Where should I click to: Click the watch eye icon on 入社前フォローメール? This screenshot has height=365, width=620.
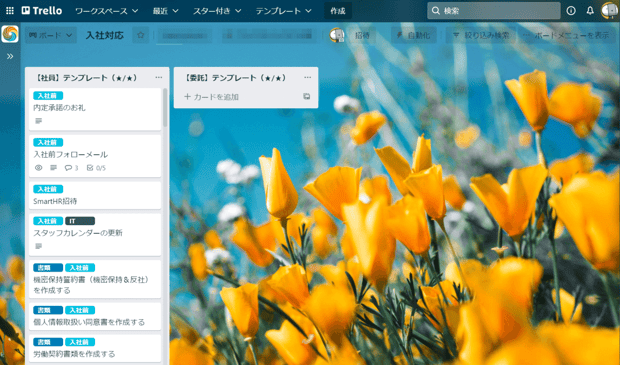click(x=38, y=168)
